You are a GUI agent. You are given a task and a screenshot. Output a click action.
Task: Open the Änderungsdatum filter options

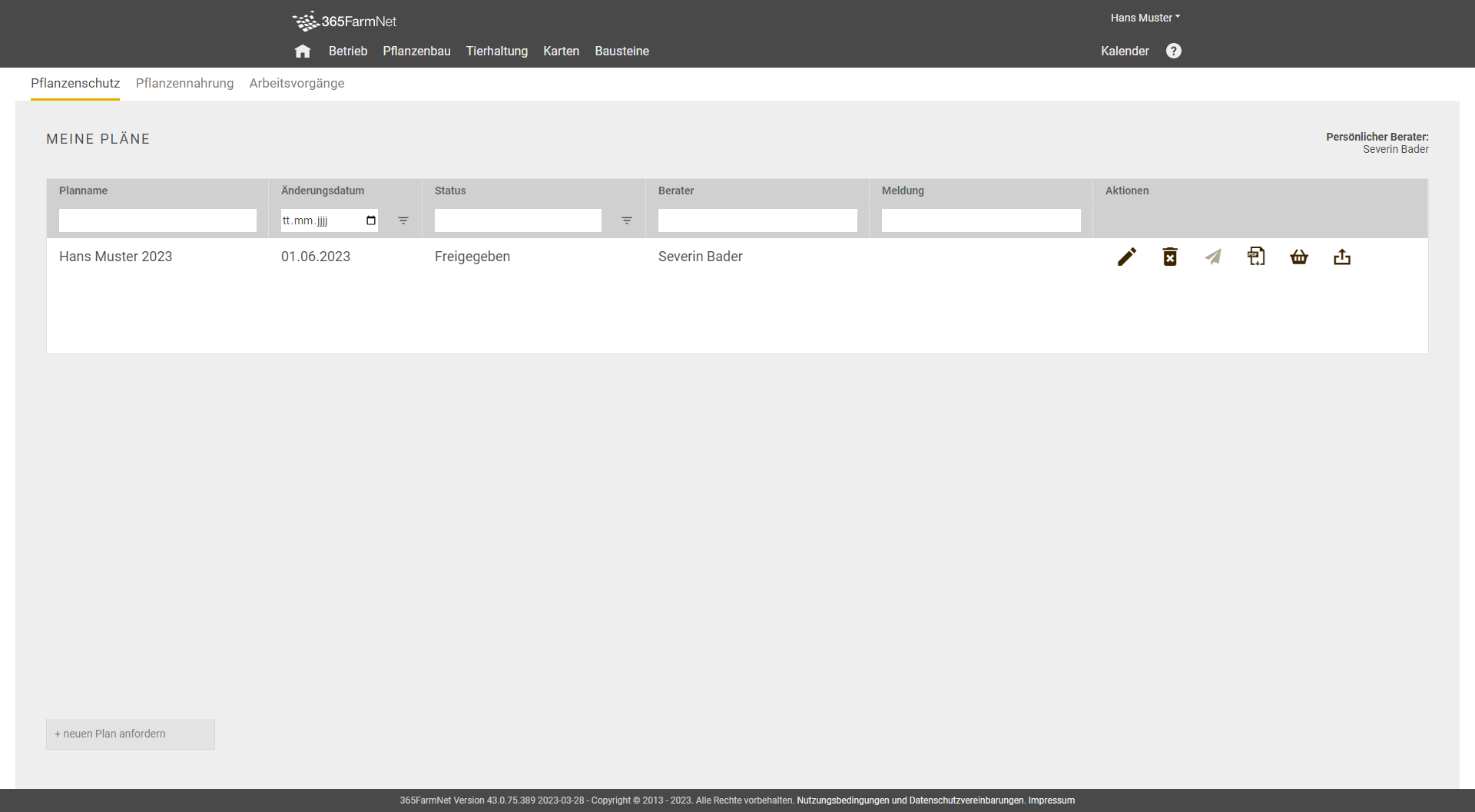click(403, 220)
